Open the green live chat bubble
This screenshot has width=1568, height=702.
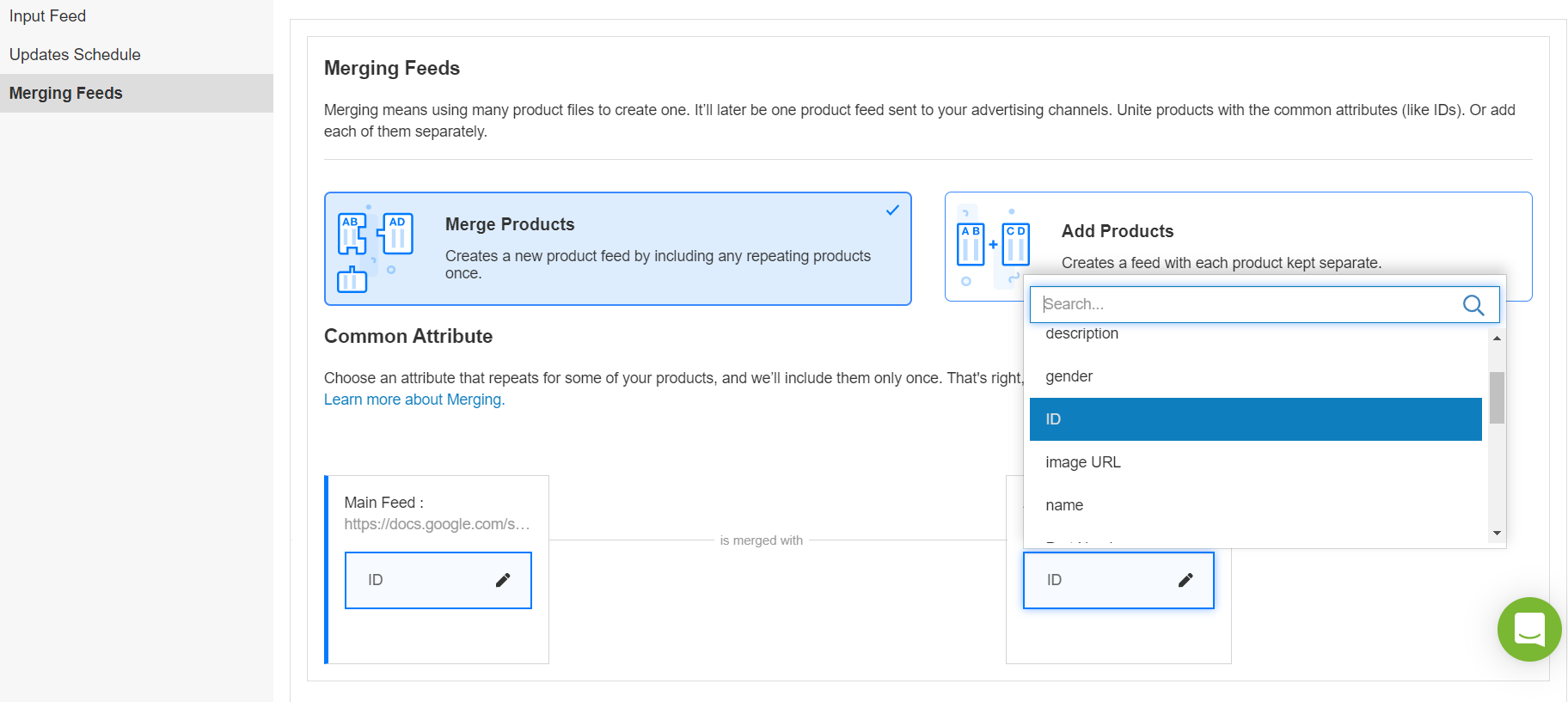point(1528,629)
